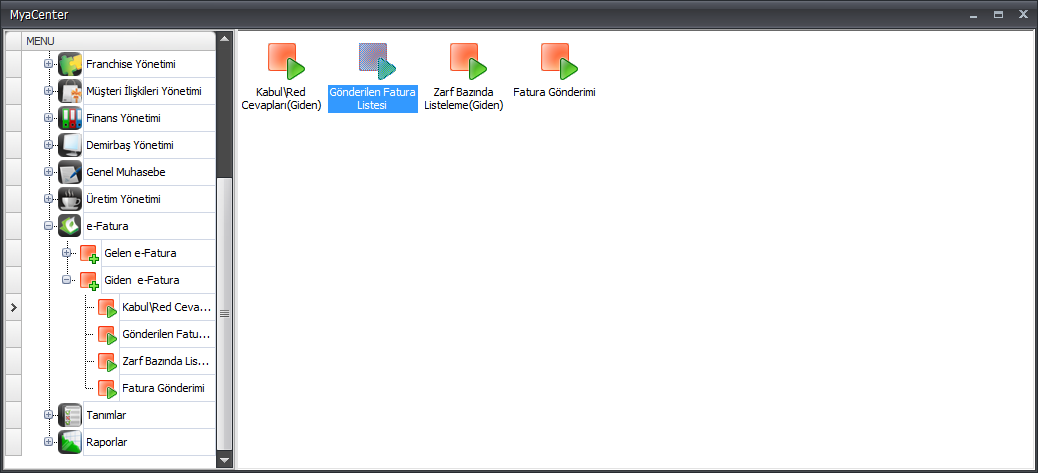Collapse the Giden e-Fatura node

click(66, 280)
